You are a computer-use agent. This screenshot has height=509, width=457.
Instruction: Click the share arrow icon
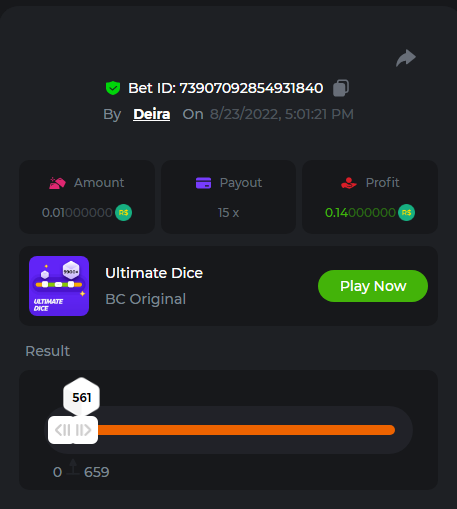tap(406, 58)
